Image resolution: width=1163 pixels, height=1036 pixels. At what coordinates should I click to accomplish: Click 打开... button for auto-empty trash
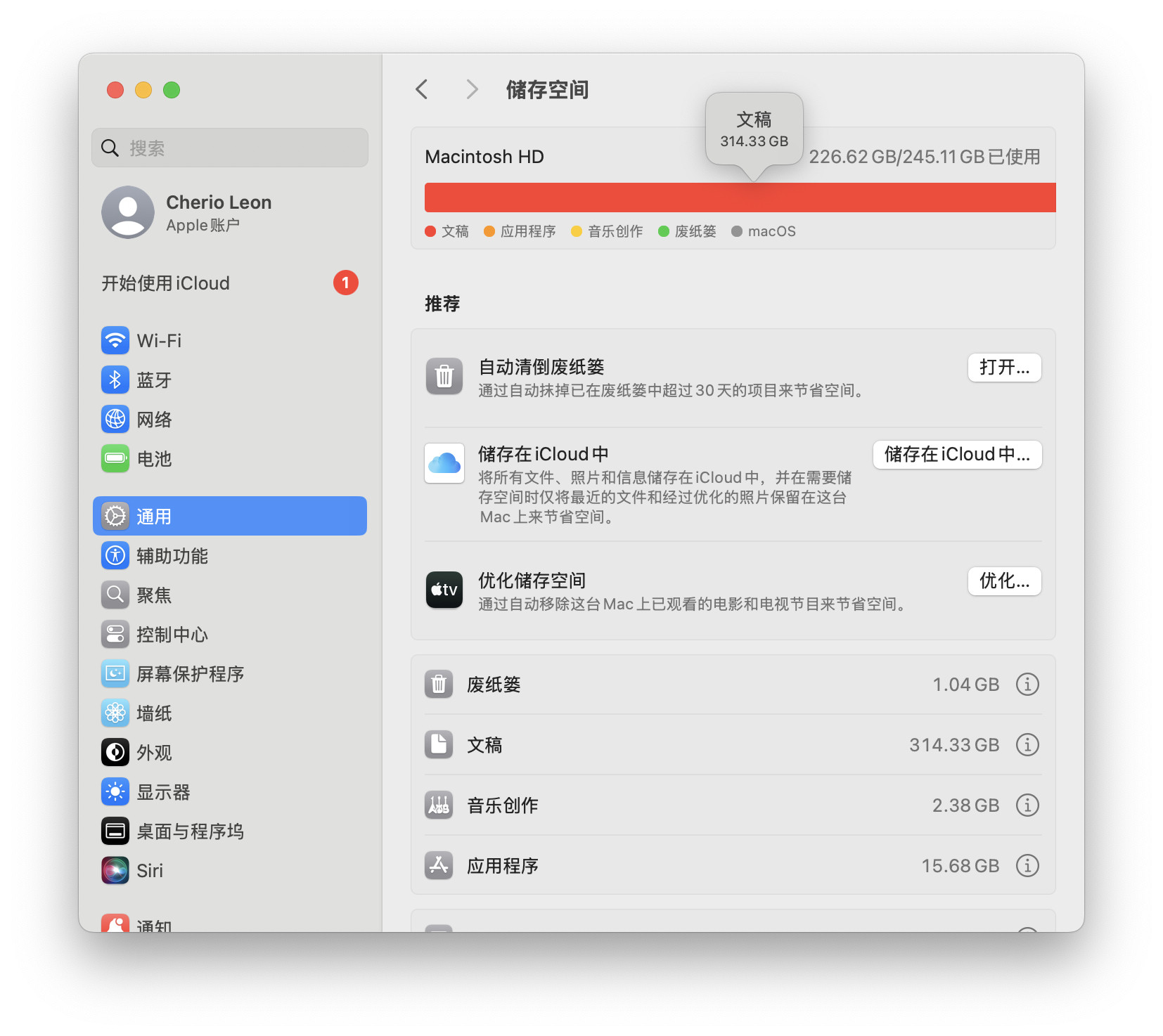click(1004, 368)
